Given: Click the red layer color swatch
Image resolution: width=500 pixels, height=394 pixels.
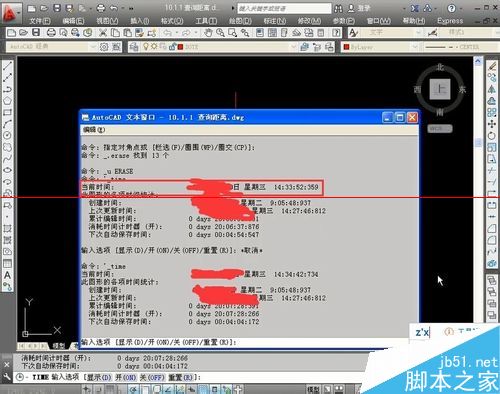Looking at the screenshot, I should 180,47.
